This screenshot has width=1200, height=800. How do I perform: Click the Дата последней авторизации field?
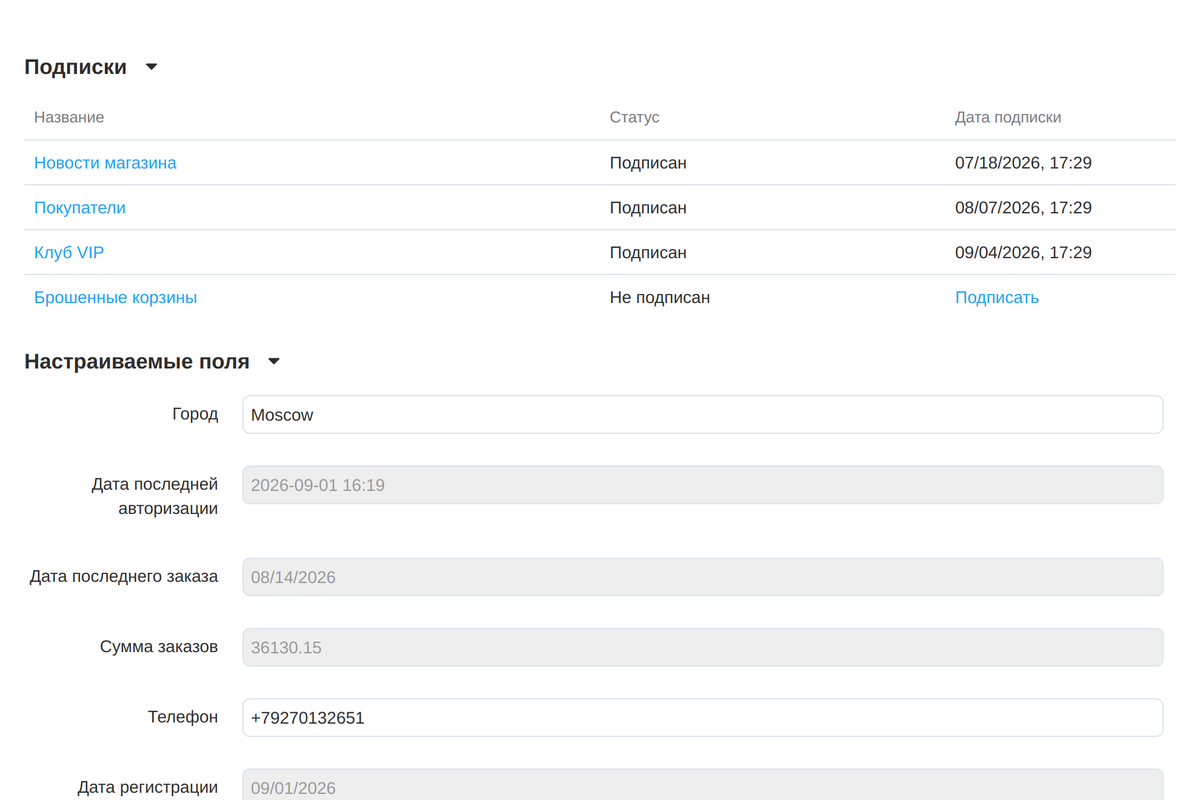tap(703, 485)
